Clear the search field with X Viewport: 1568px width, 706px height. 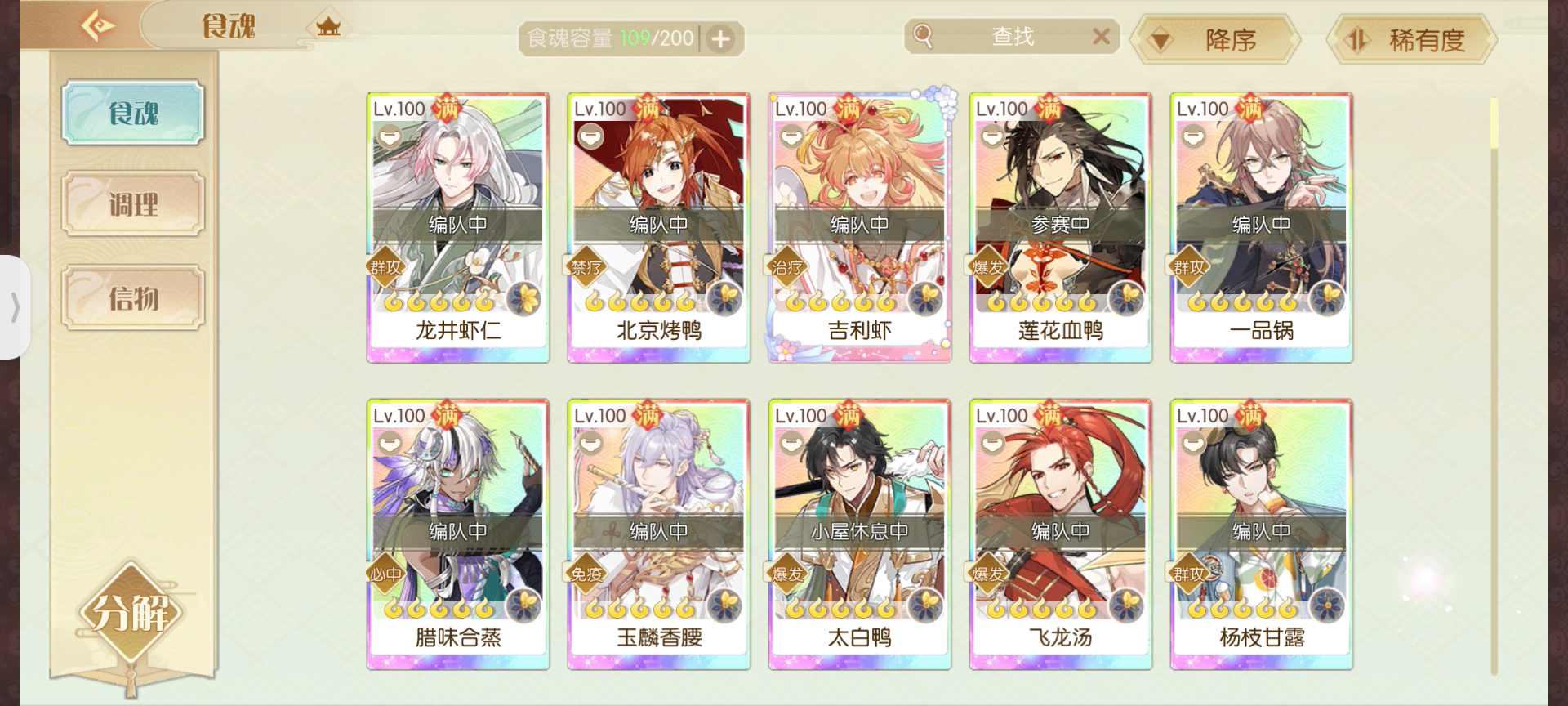1101,37
